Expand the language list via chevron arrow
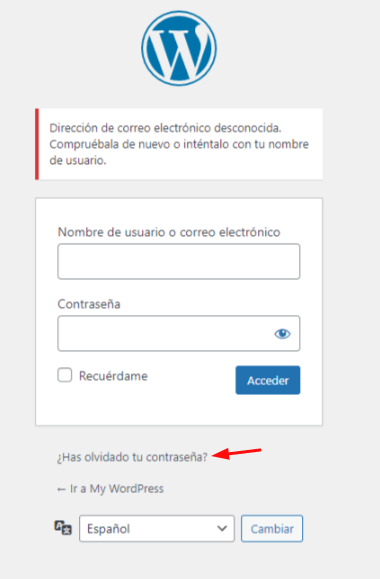Viewport: 380px width, 579px height. click(222, 528)
